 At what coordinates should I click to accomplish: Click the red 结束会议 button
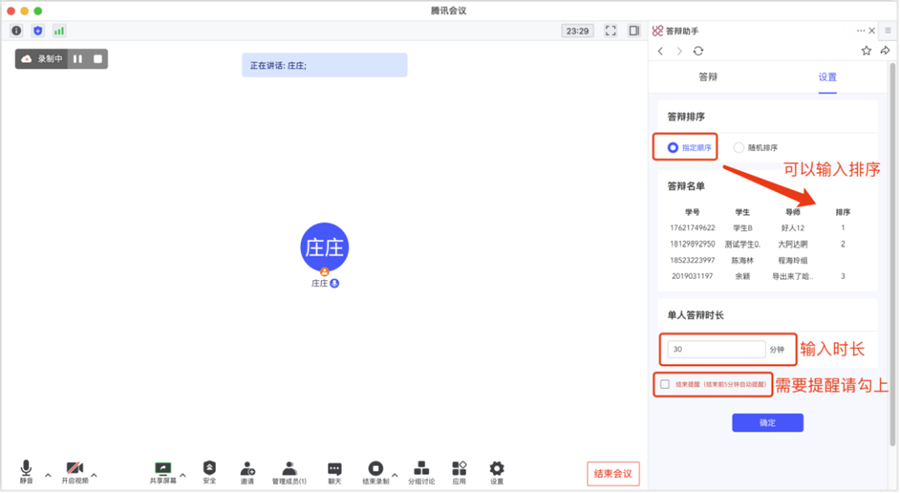point(613,473)
